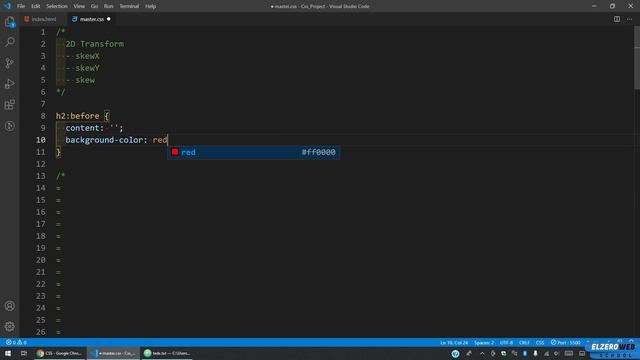Screen dimensions: 640x360
Task: Switch to the txt file taskbar window
Action: (x=167, y=353)
